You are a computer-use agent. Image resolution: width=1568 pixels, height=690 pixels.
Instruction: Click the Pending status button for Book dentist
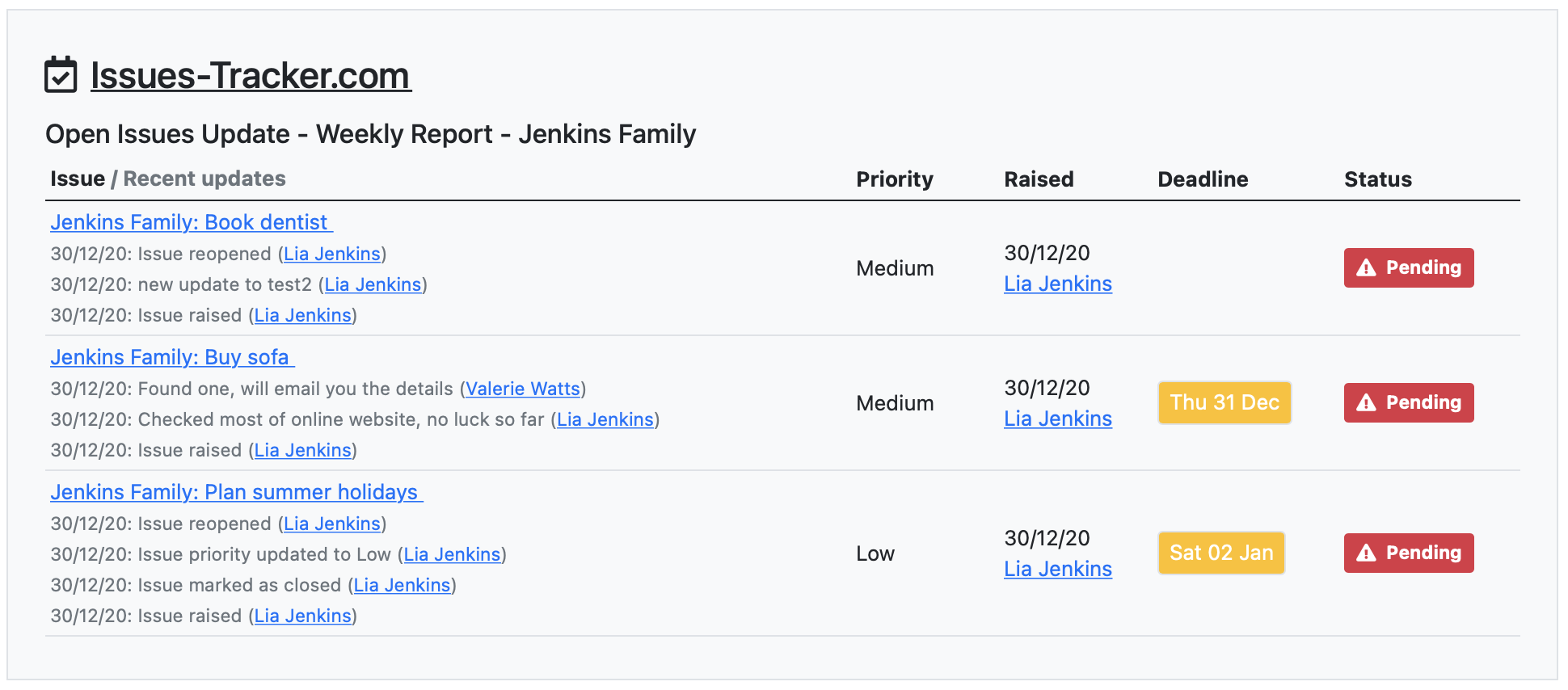pyautogui.click(x=1408, y=267)
